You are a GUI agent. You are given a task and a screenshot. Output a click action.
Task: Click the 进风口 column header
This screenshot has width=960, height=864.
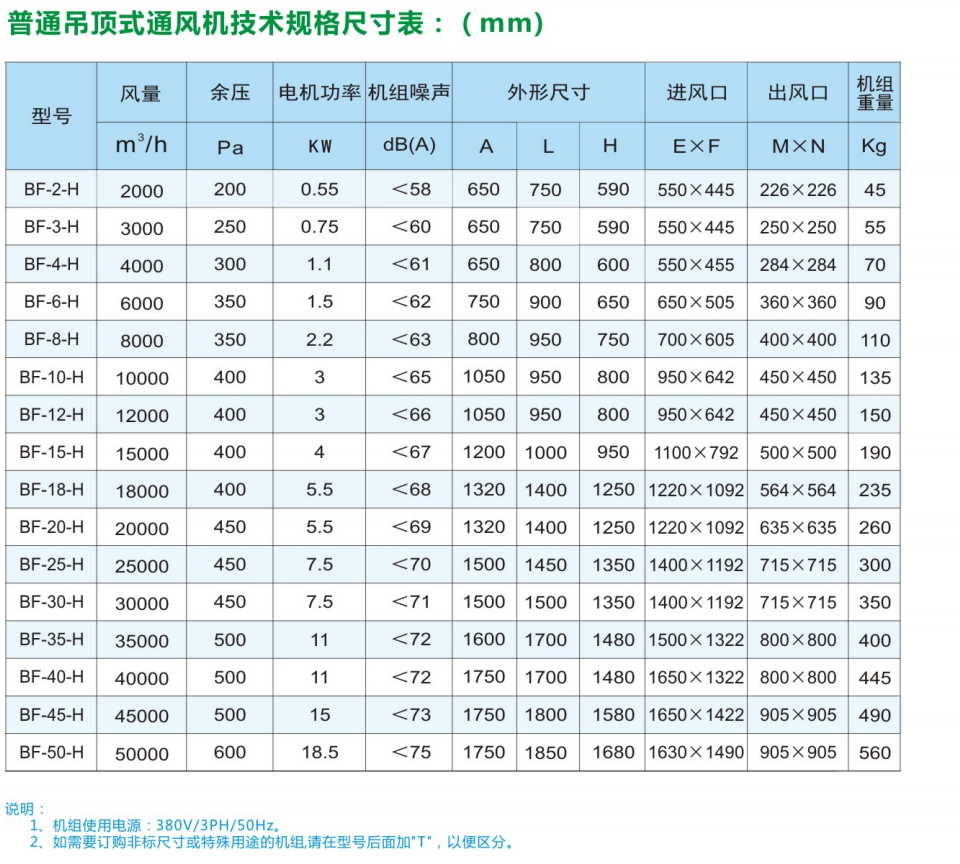pos(696,93)
